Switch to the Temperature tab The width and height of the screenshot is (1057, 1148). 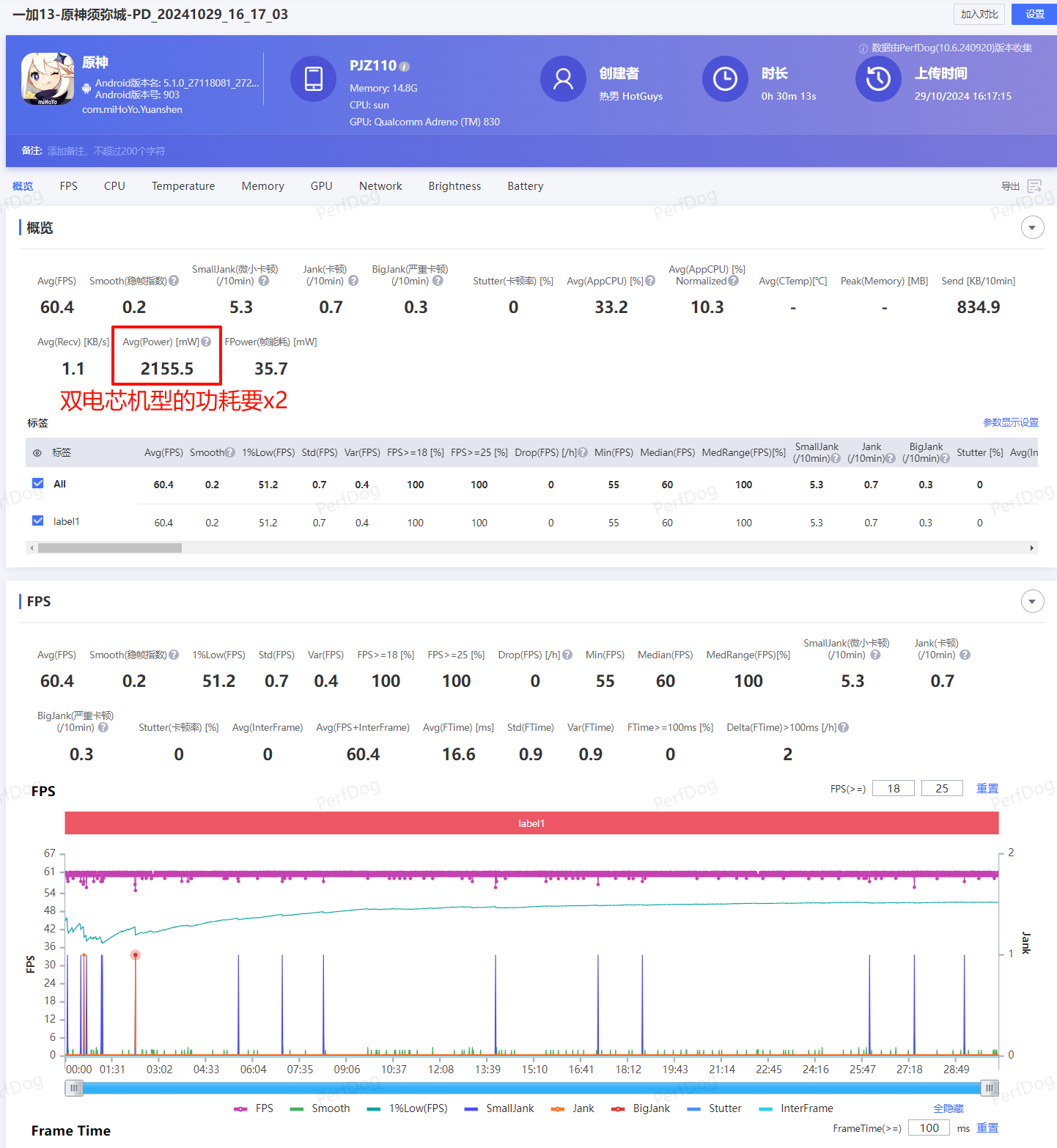(x=183, y=186)
